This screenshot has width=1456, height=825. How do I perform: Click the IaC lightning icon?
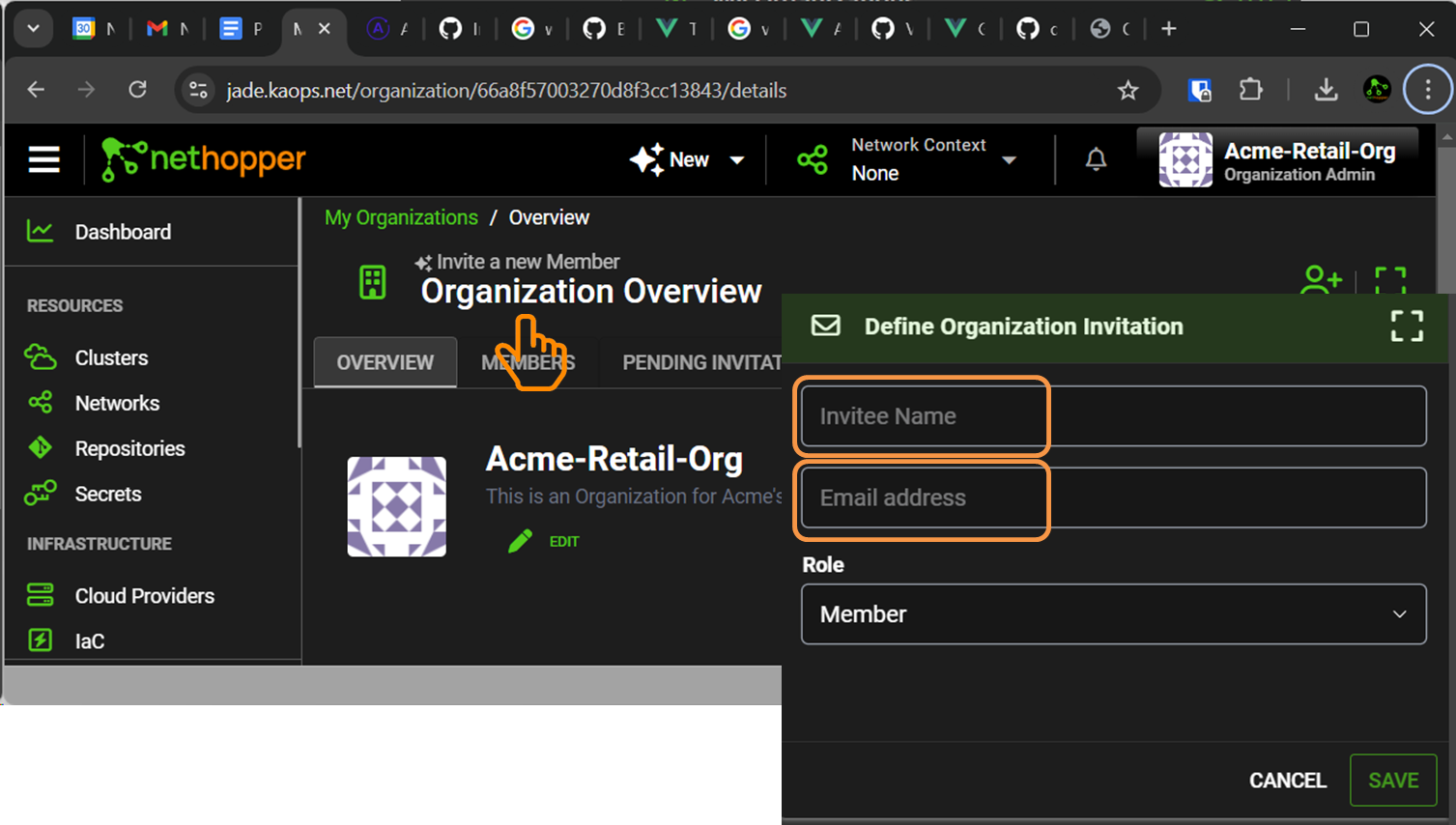tap(40, 640)
